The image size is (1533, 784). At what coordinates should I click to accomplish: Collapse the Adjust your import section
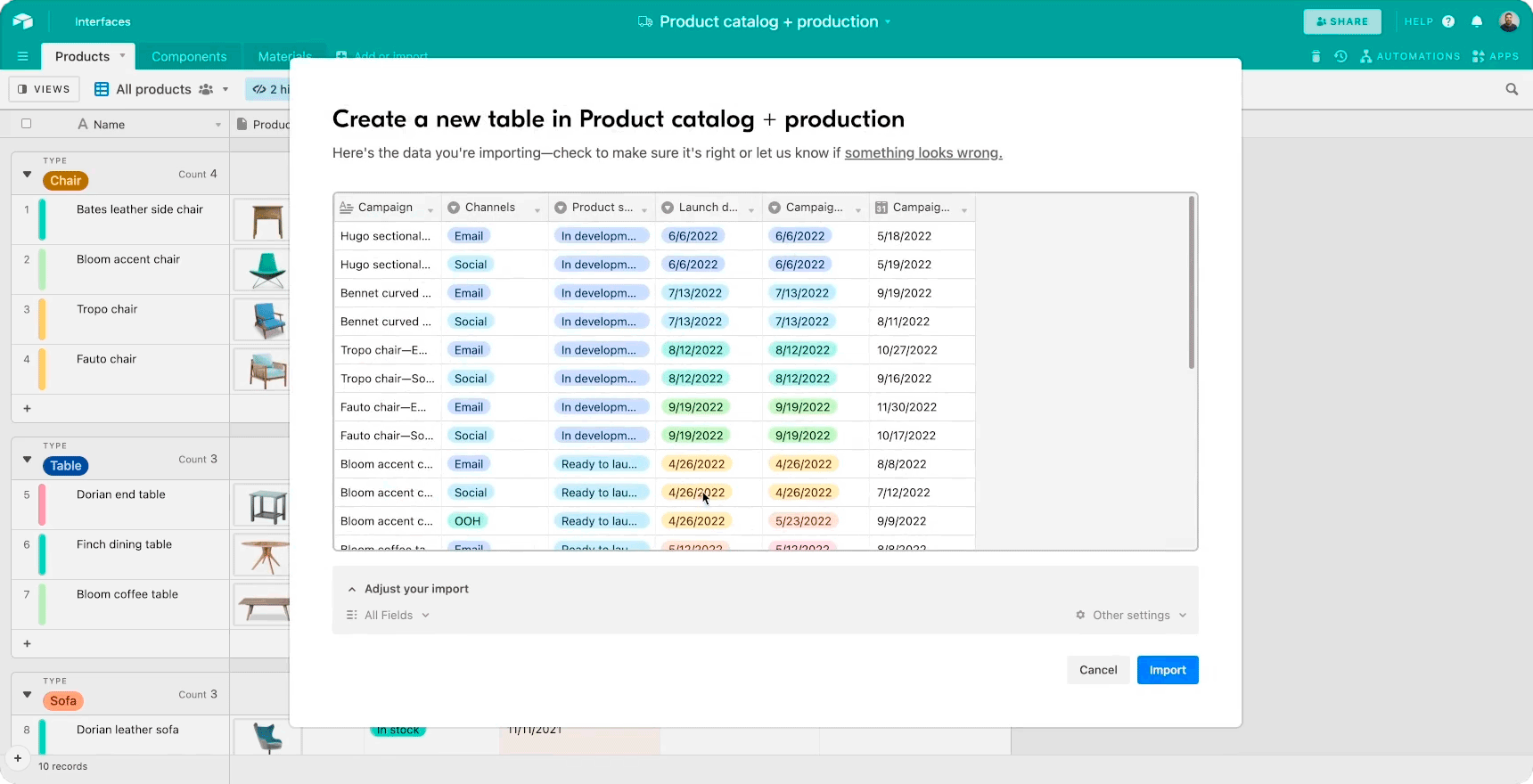coord(352,589)
